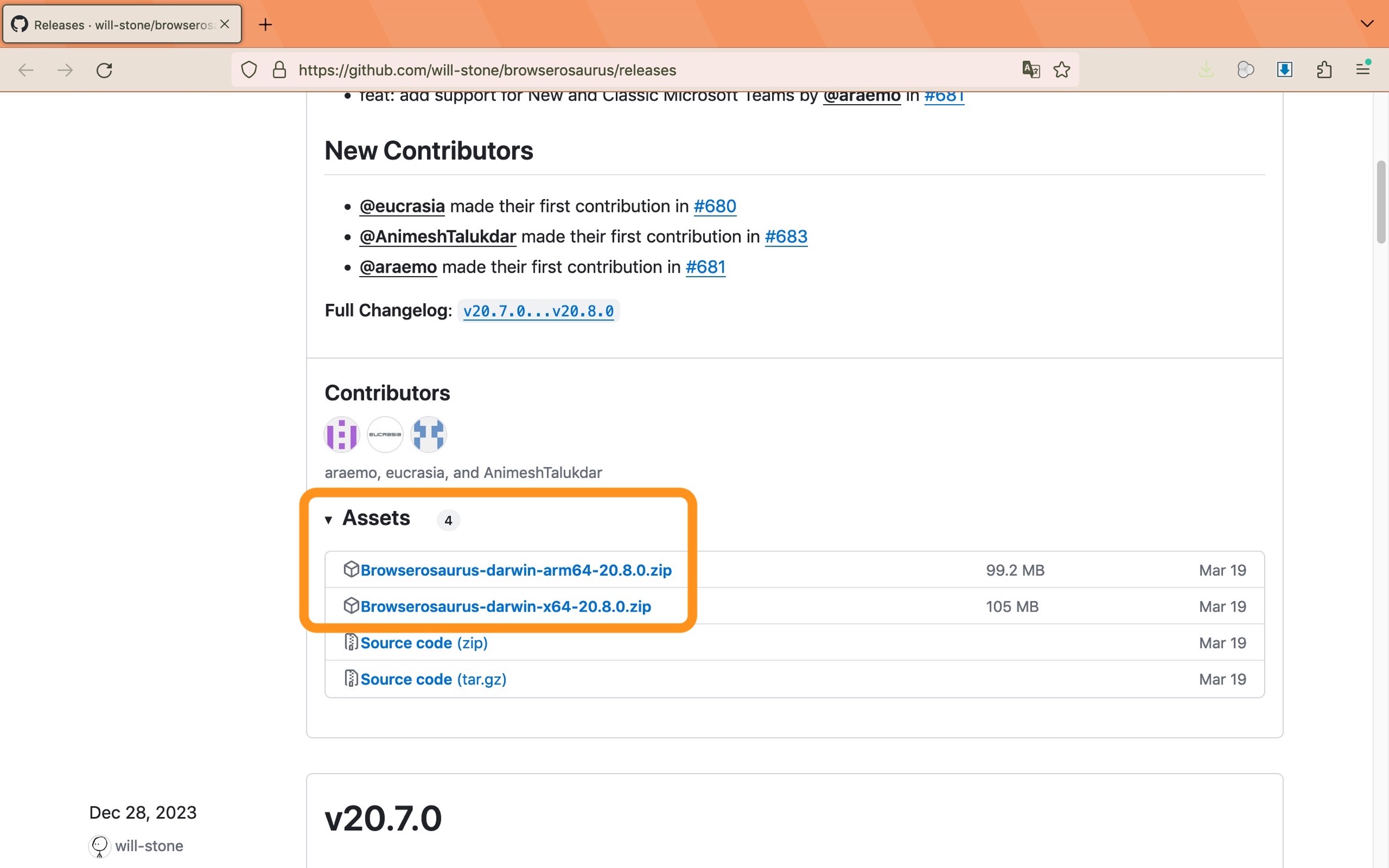Click the GitHub URL address field

(637, 70)
